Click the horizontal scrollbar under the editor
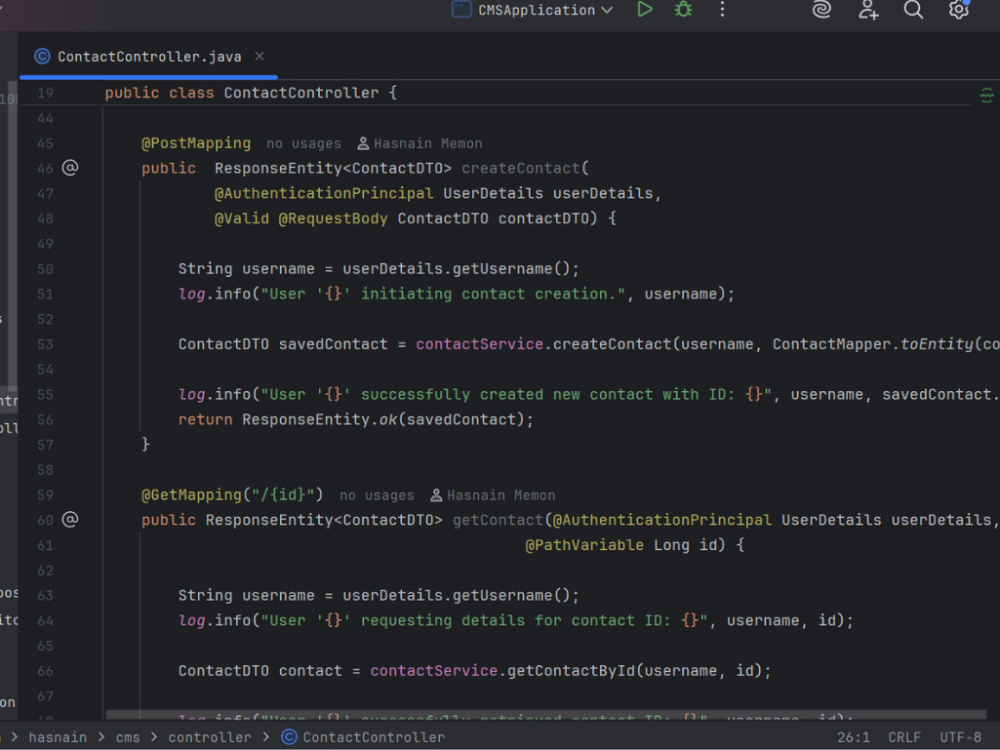 tap(545, 716)
